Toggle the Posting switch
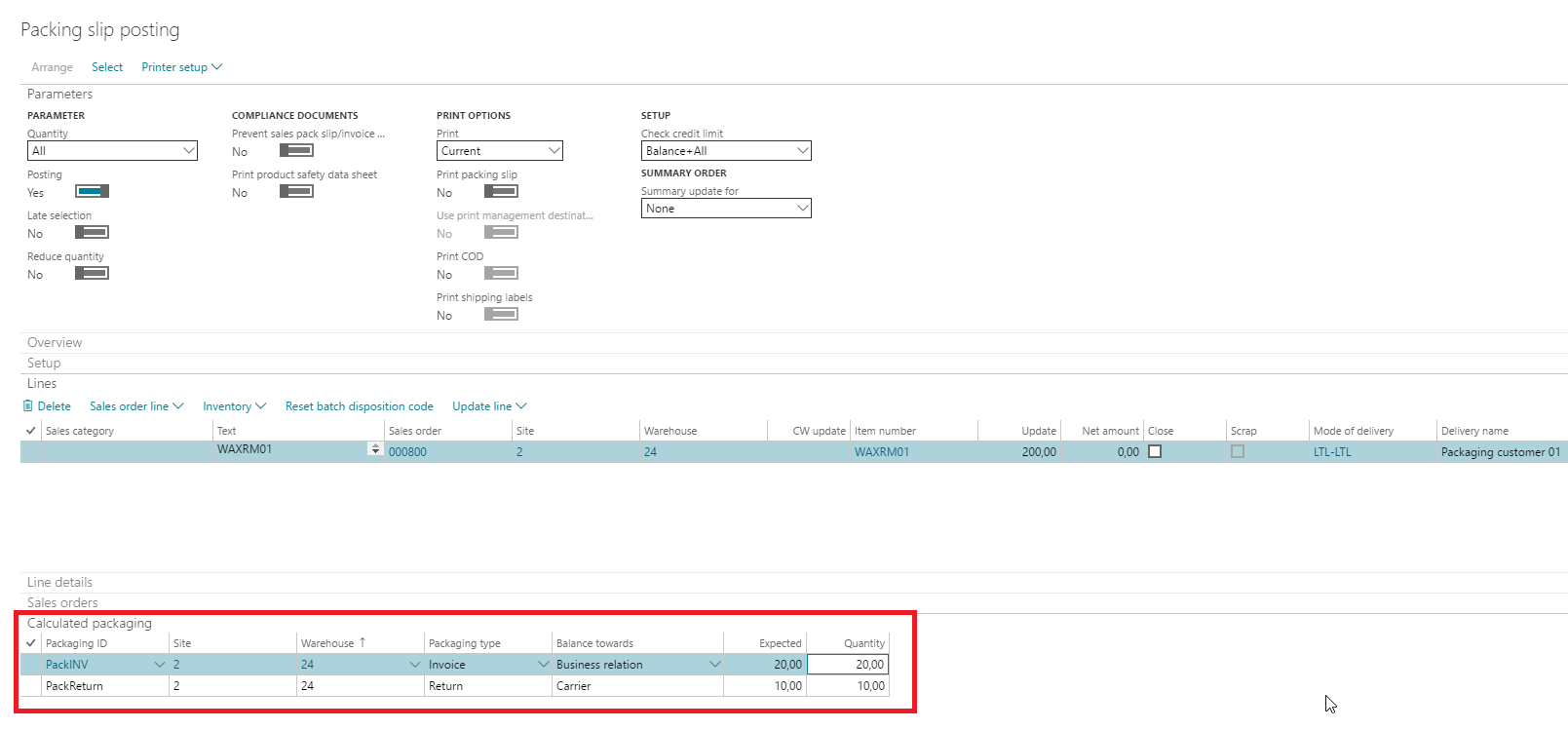Viewport: 1568px width, 730px height. [93, 192]
